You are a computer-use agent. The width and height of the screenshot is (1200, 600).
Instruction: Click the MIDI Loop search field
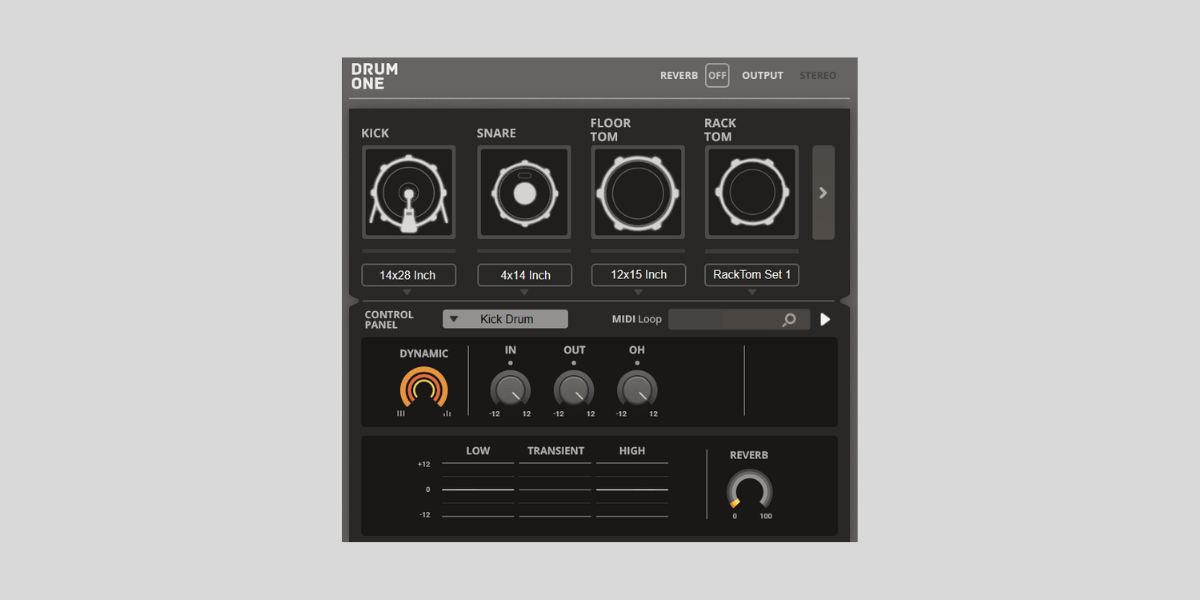click(x=725, y=320)
